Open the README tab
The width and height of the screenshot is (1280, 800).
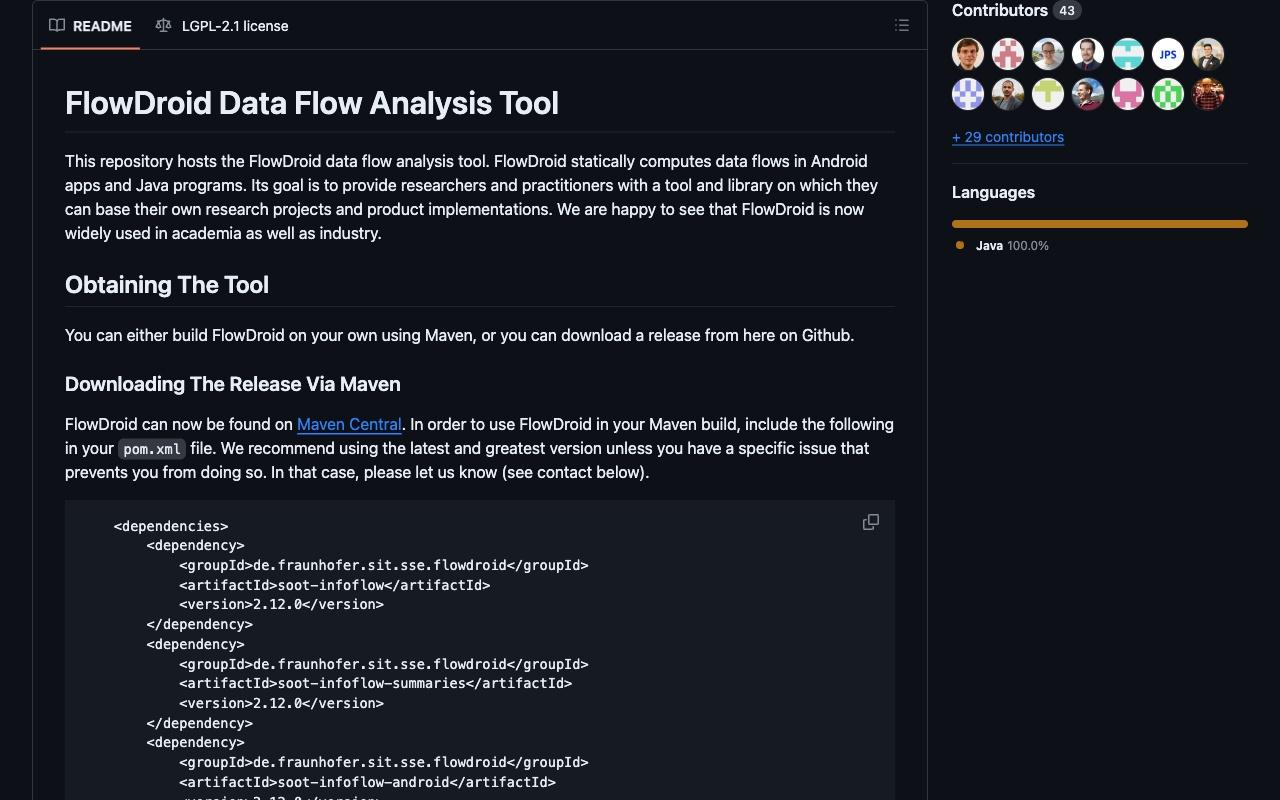click(x=91, y=26)
